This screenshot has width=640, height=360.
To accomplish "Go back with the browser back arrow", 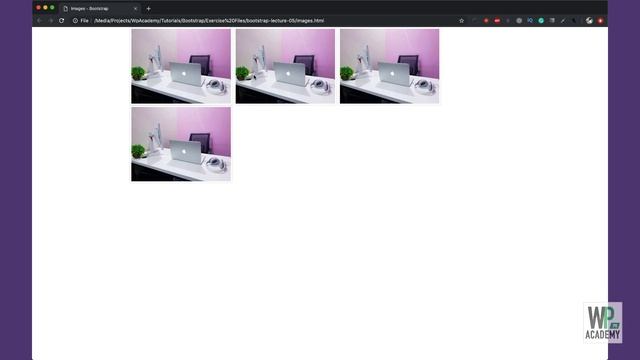I will 40,20.
